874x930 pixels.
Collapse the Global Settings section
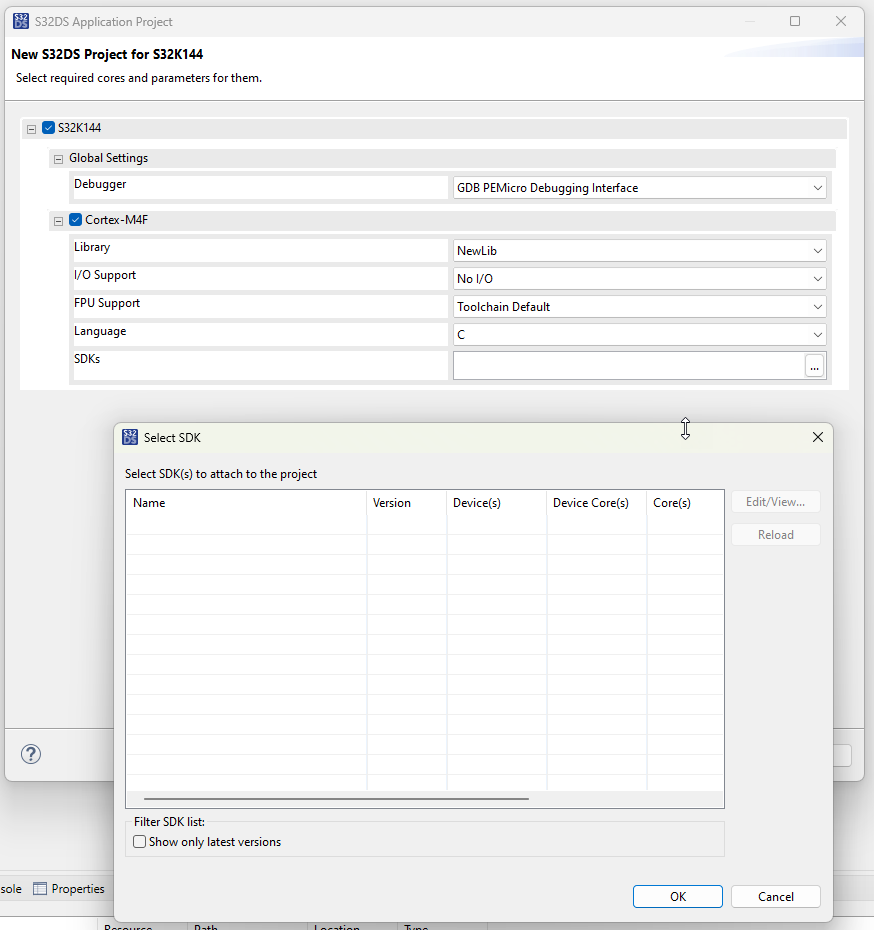tap(58, 158)
